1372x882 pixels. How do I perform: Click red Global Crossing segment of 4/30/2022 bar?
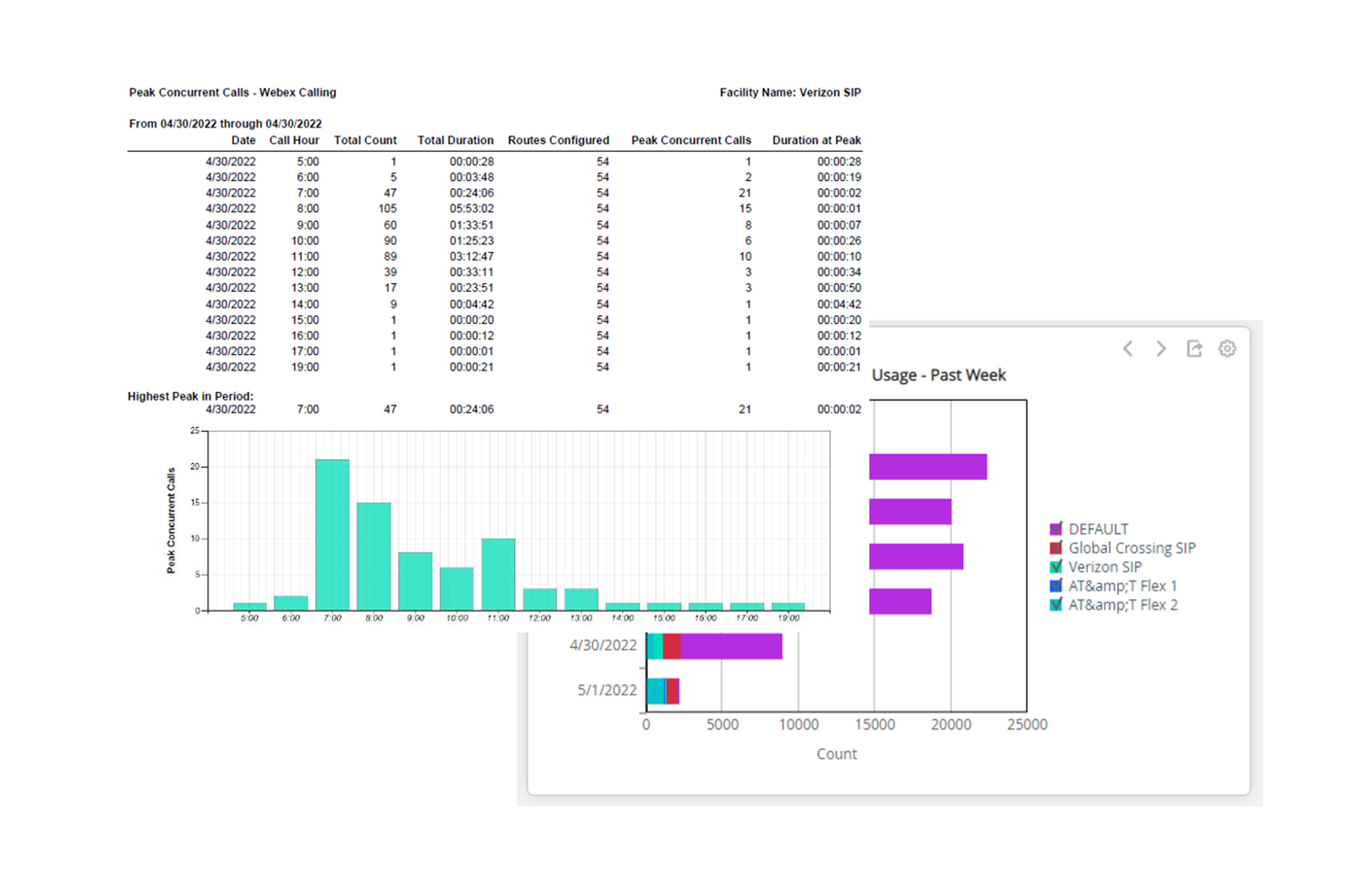pyautogui.click(x=672, y=646)
